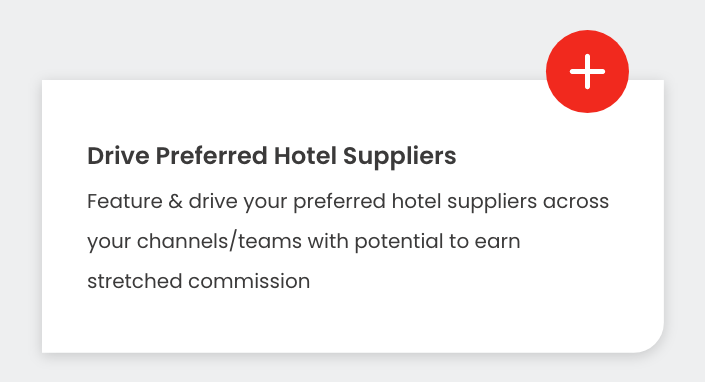The image size is (705, 382).
Task: Select the 'Drive Preferred Hotel Suppliers' heading
Action: pos(272,156)
